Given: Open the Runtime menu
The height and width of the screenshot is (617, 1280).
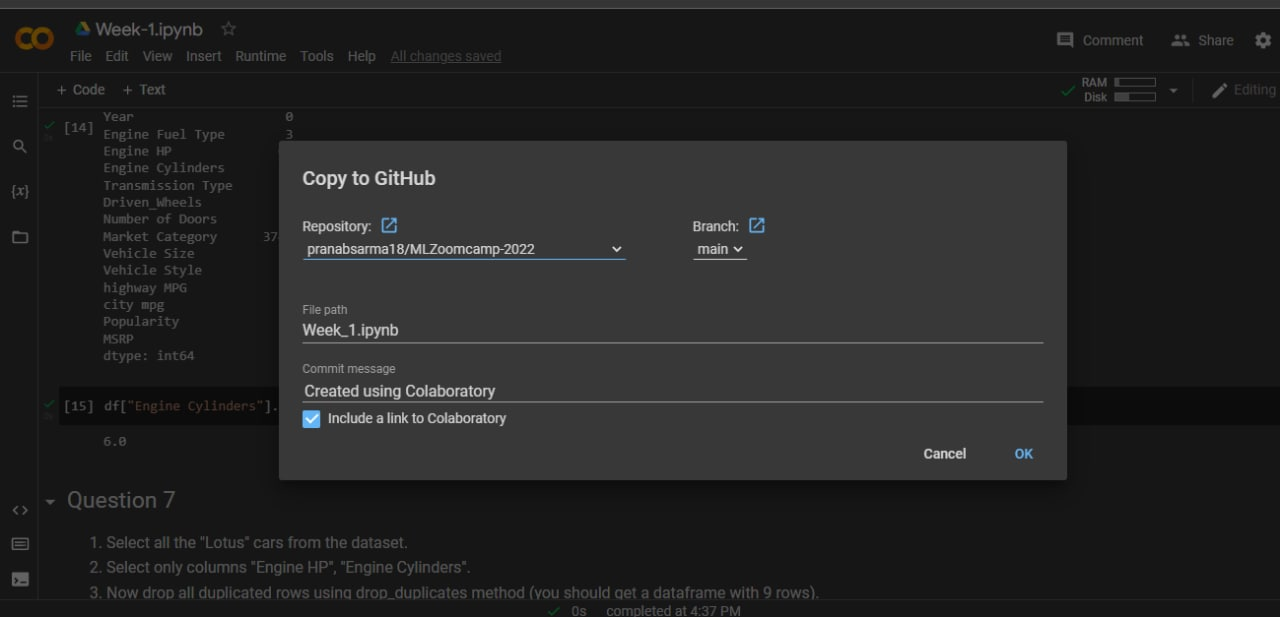Looking at the screenshot, I should 261,56.
